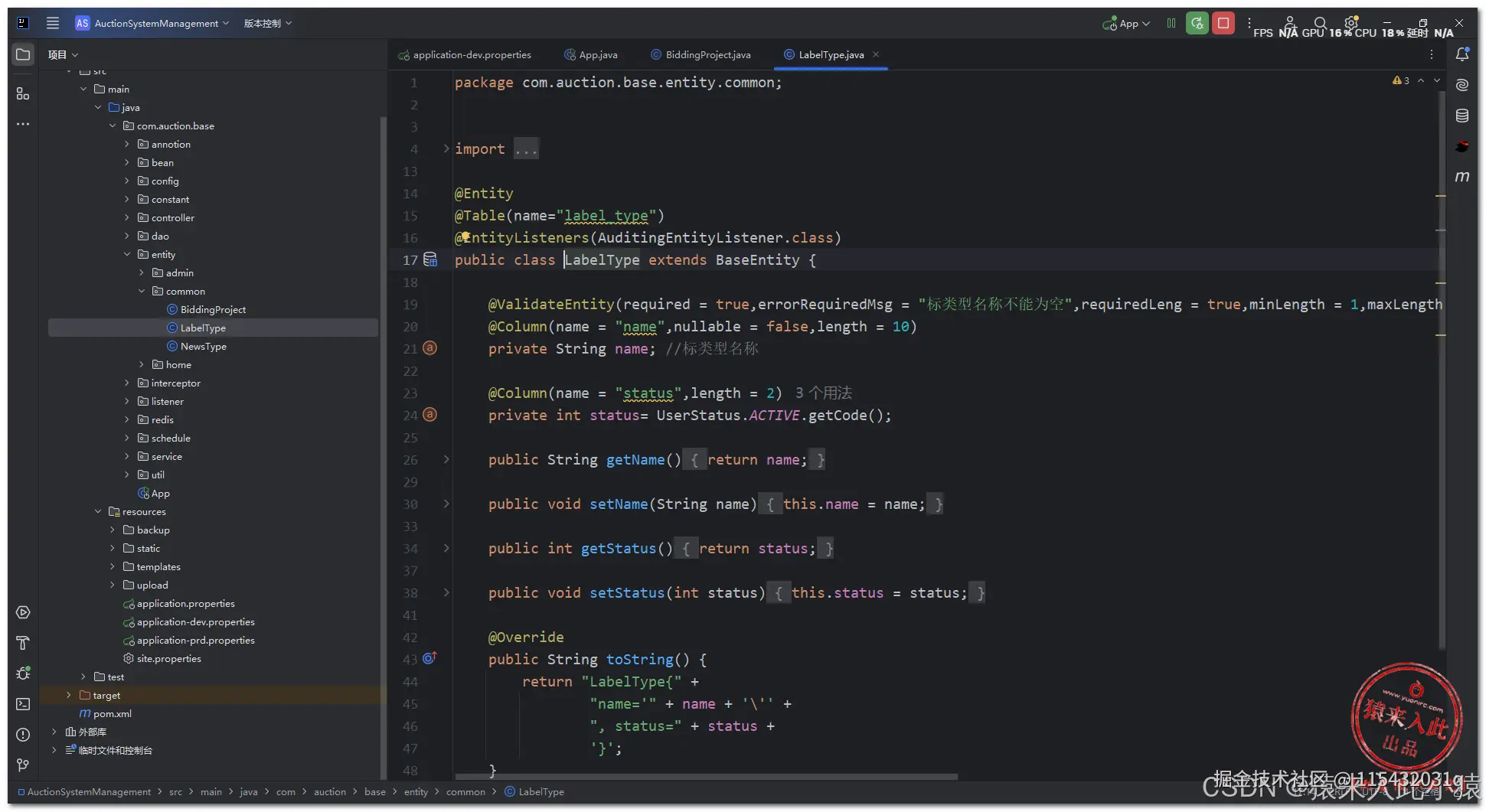This screenshot has width=1486, height=812.
Task: Click 'entity' in the breadcrumb bar
Action: [x=416, y=792]
